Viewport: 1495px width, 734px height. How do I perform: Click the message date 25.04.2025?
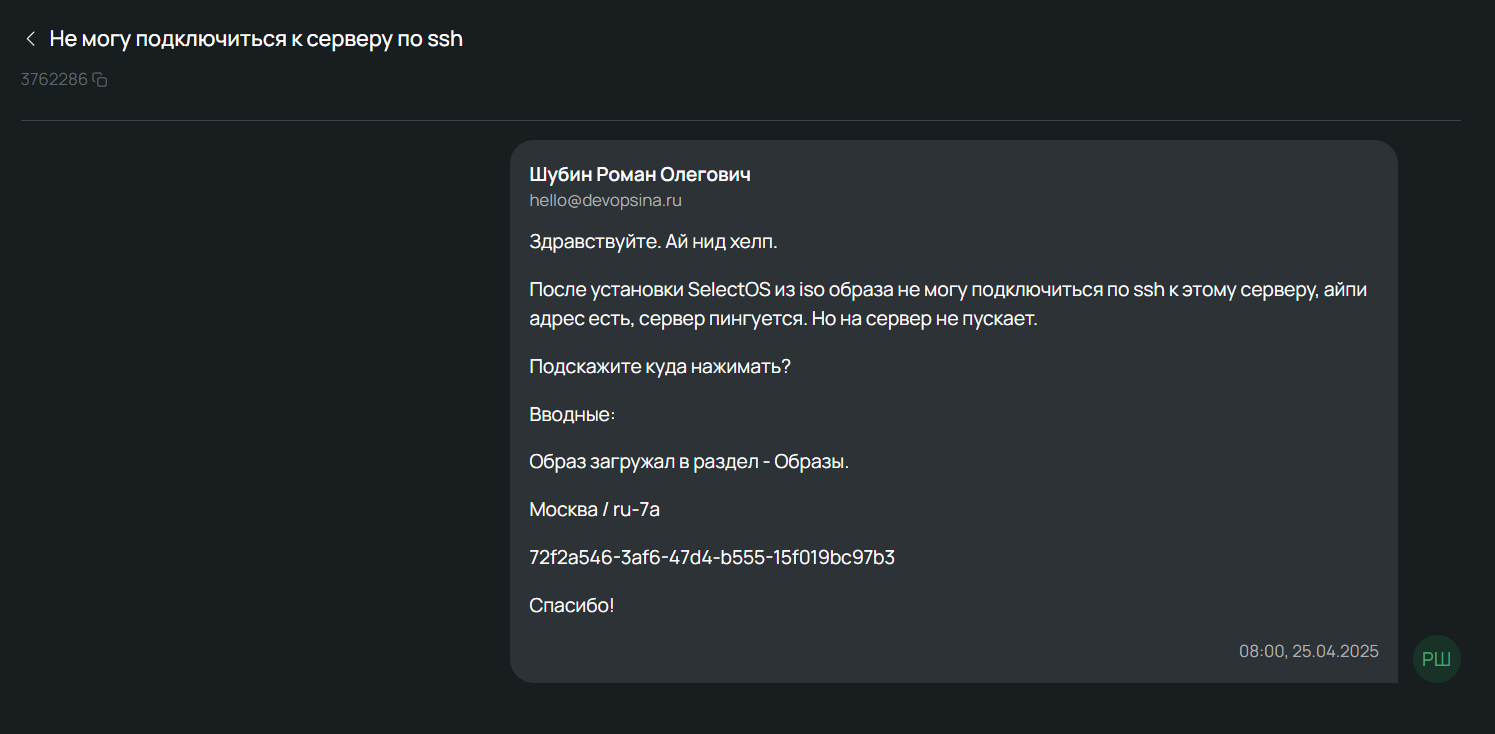(1335, 651)
